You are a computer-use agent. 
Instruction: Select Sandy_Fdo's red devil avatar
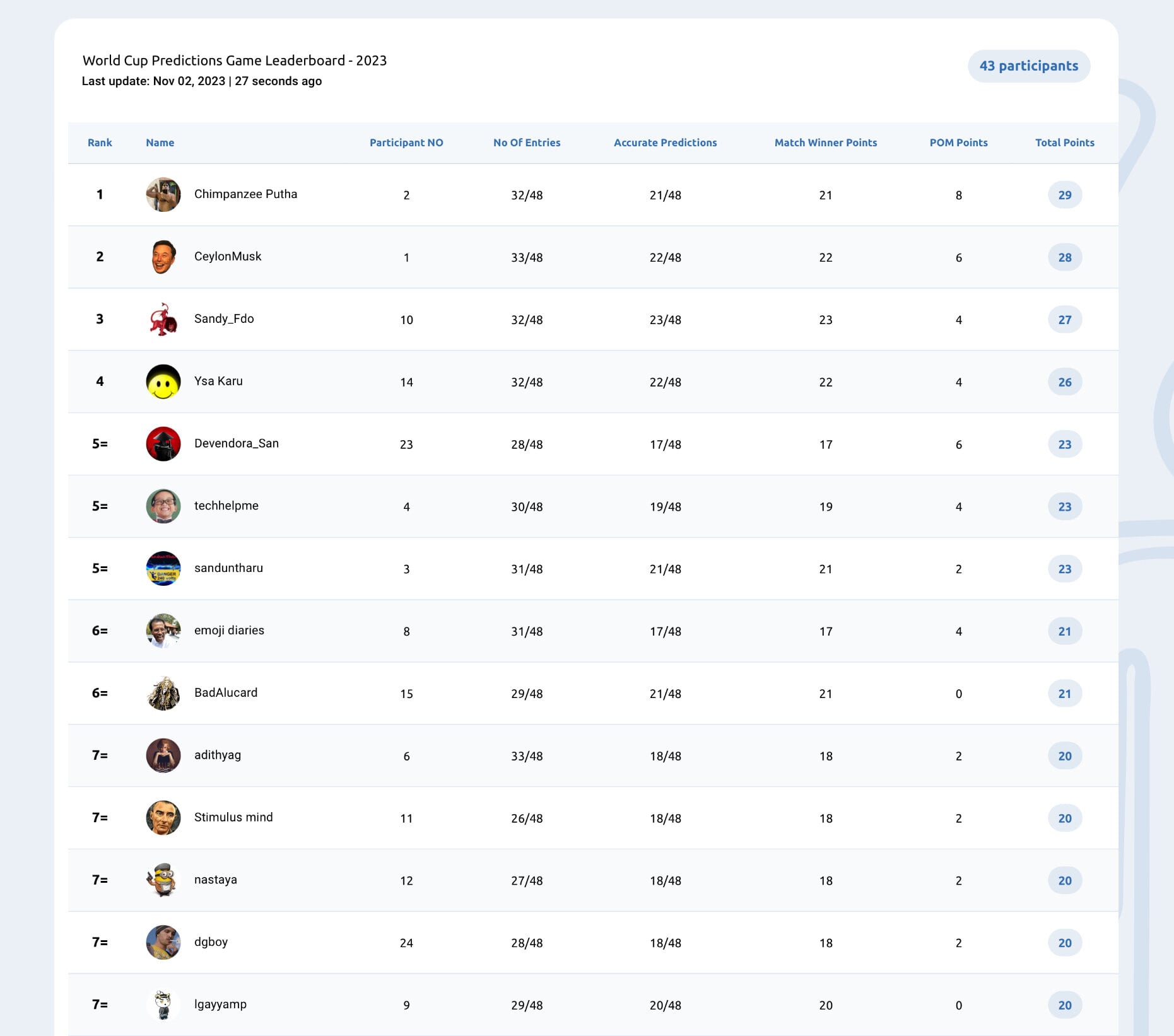click(x=163, y=319)
